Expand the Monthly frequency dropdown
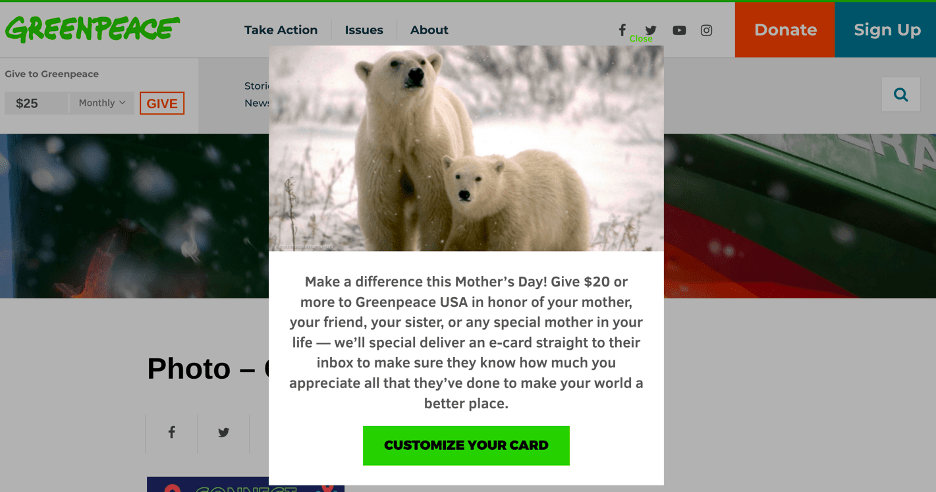The height and width of the screenshot is (492, 936). 102,103
